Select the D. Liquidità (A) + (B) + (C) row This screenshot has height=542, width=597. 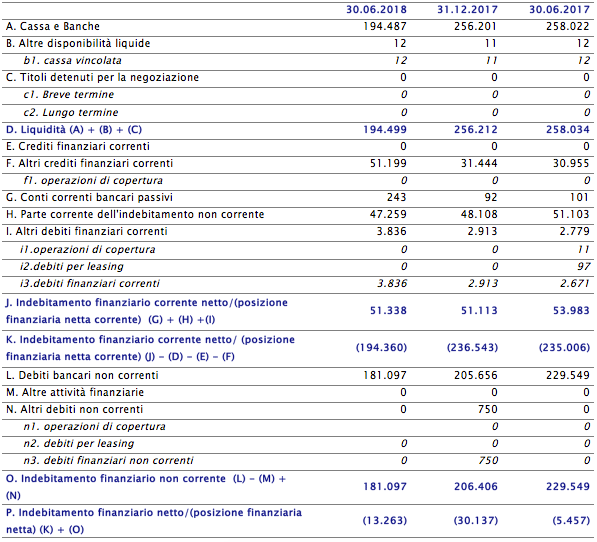(298, 130)
